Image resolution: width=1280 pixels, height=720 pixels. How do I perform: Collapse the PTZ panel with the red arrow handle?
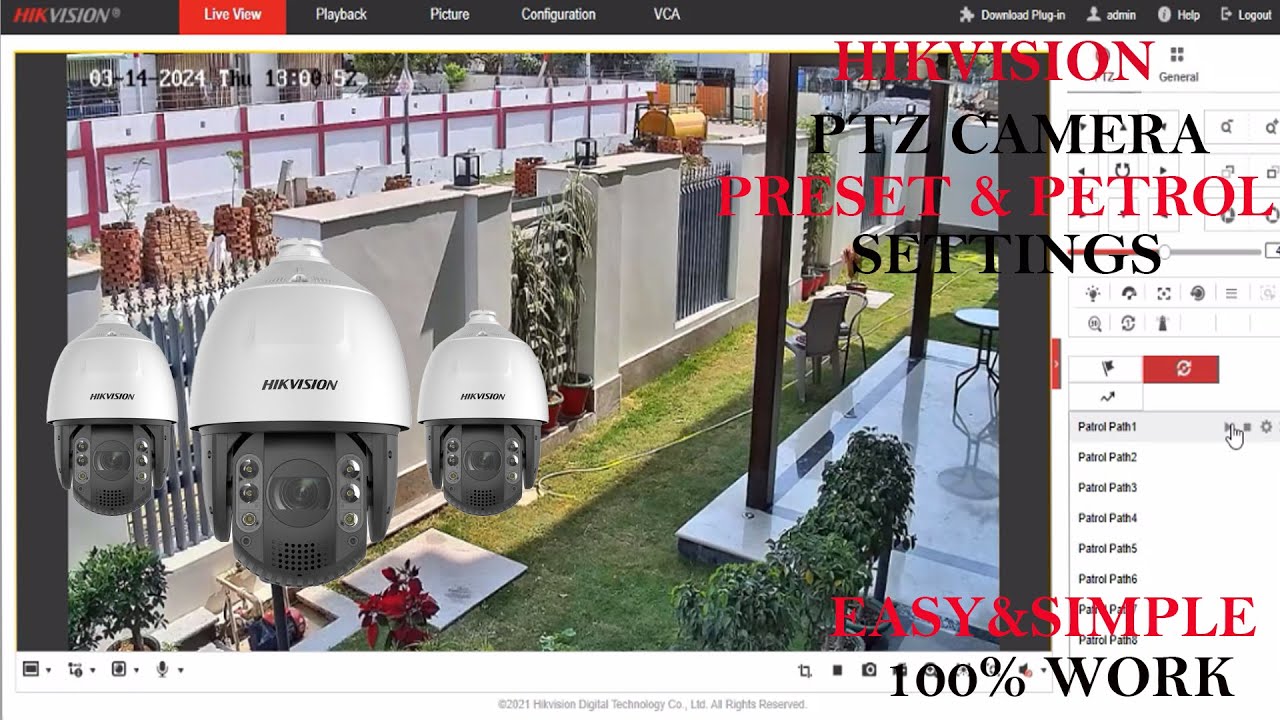tap(1056, 364)
